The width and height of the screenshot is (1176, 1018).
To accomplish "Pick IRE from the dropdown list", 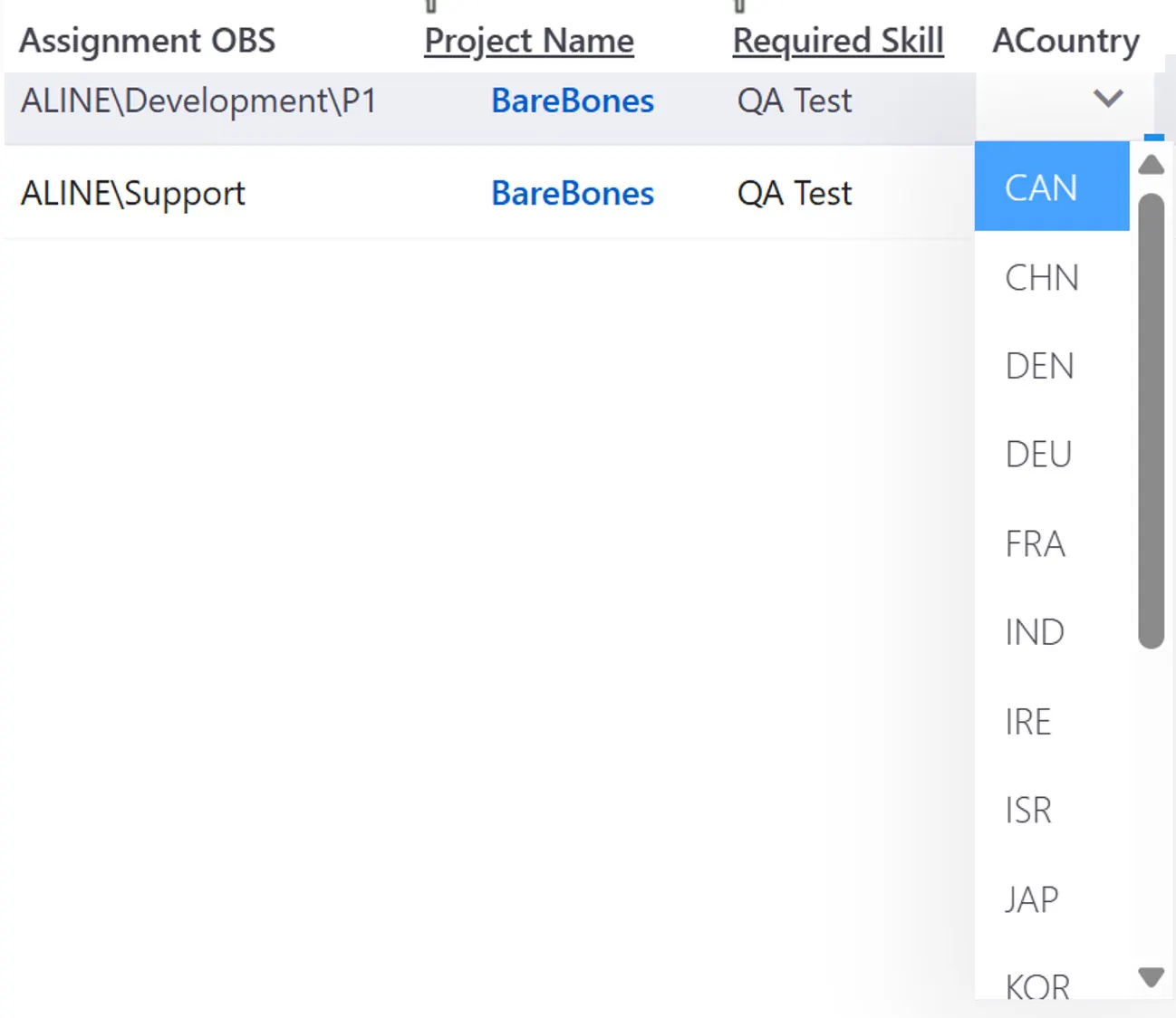I will coord(1052,721).
